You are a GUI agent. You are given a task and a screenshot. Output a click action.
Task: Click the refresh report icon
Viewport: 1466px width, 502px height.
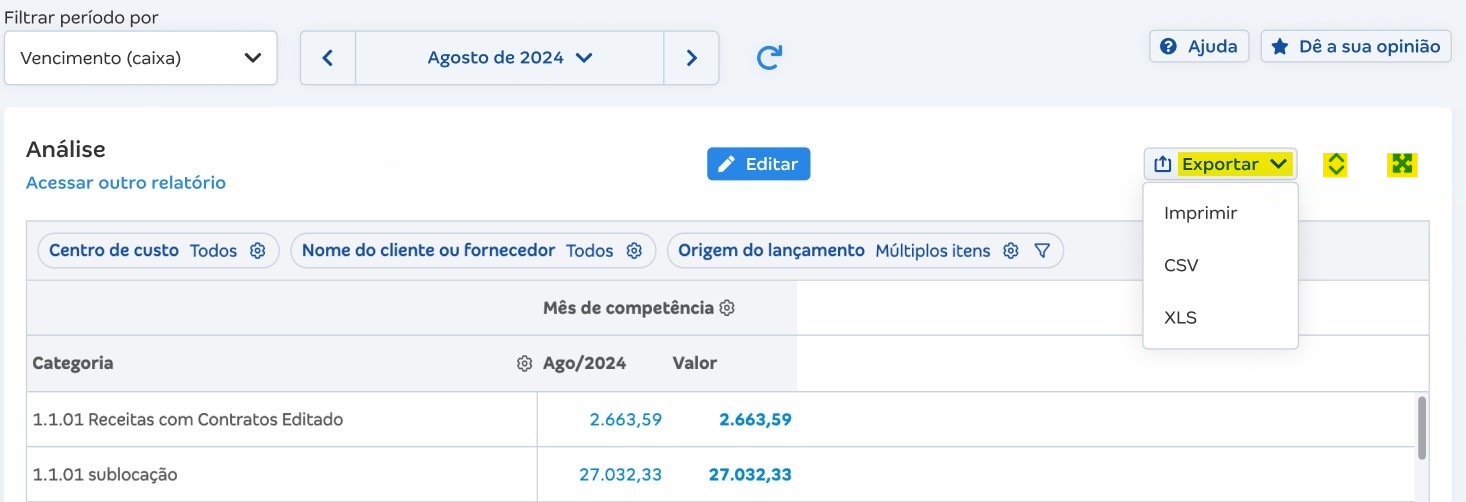point(768,58)
